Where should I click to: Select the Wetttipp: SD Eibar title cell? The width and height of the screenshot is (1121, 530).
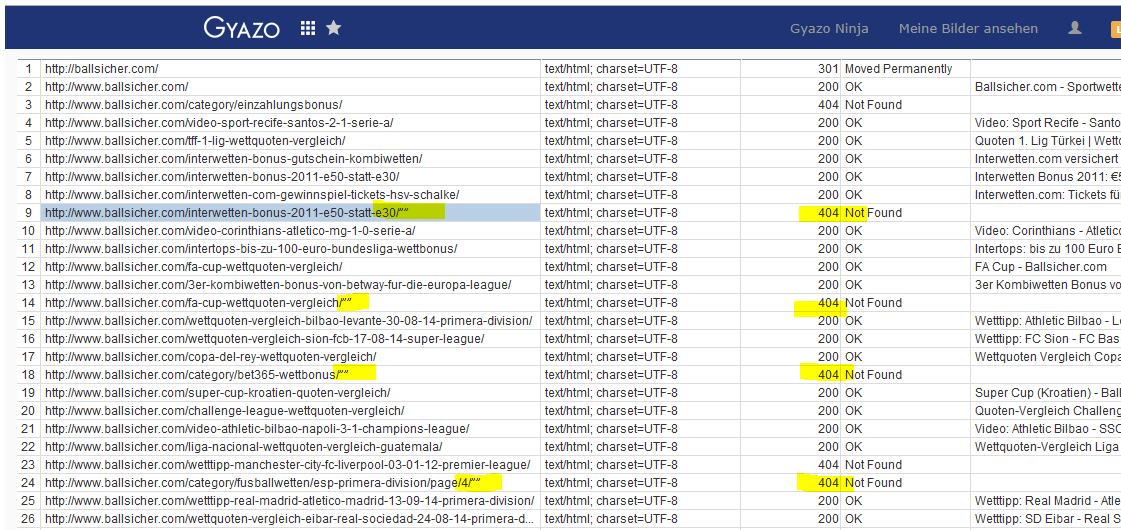coord(1047,519)
